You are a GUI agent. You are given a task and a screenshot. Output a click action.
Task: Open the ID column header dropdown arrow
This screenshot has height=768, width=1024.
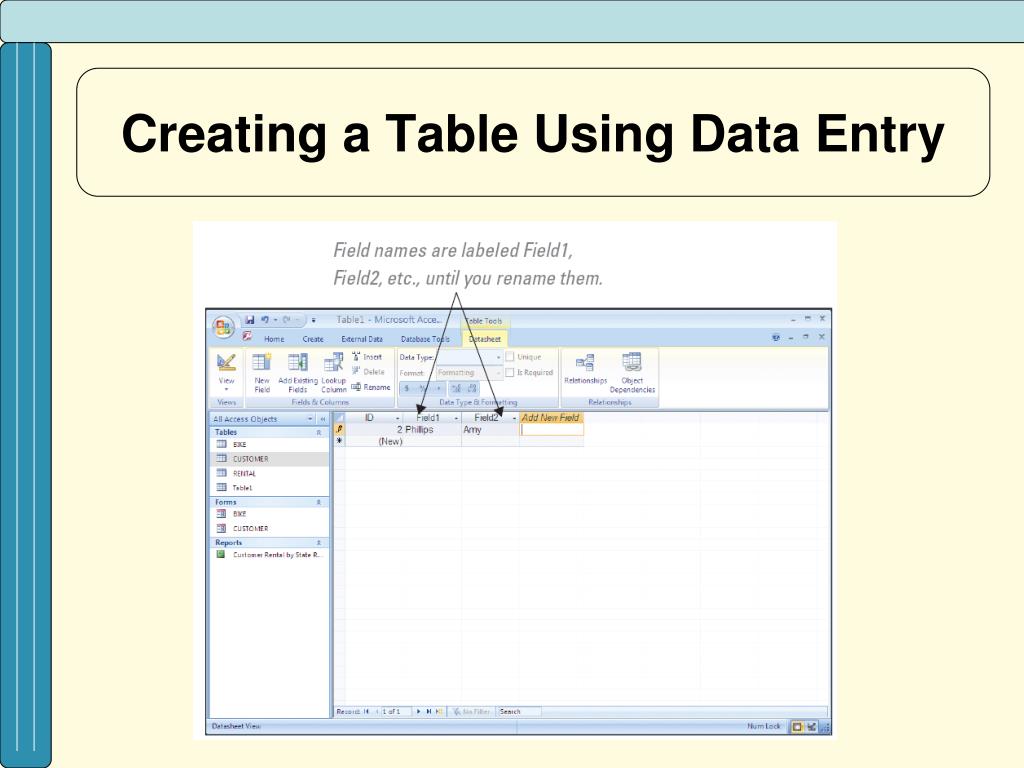[x=397, y=418]
